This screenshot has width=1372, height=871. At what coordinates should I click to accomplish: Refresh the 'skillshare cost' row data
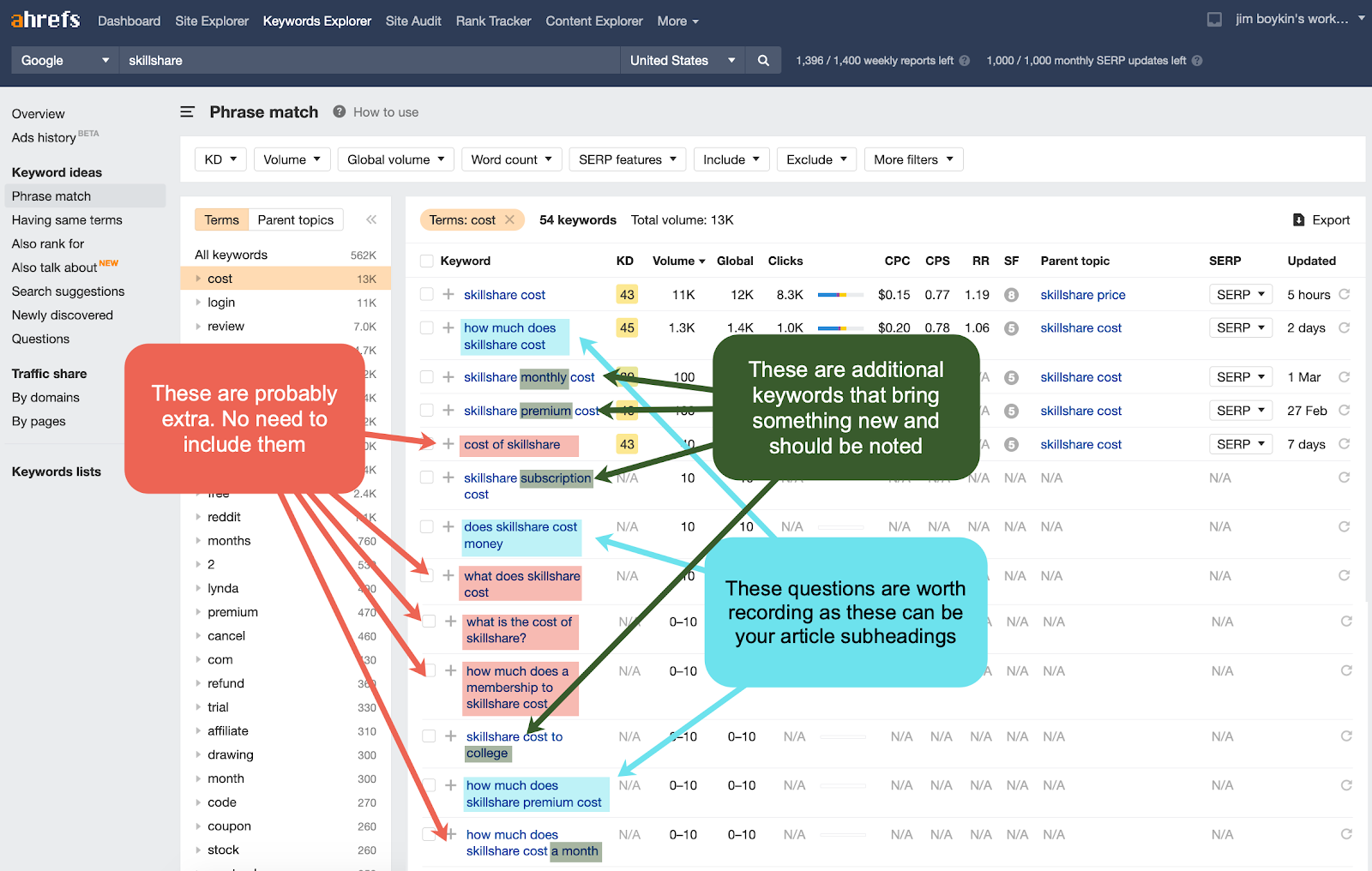pos(1345,294)
